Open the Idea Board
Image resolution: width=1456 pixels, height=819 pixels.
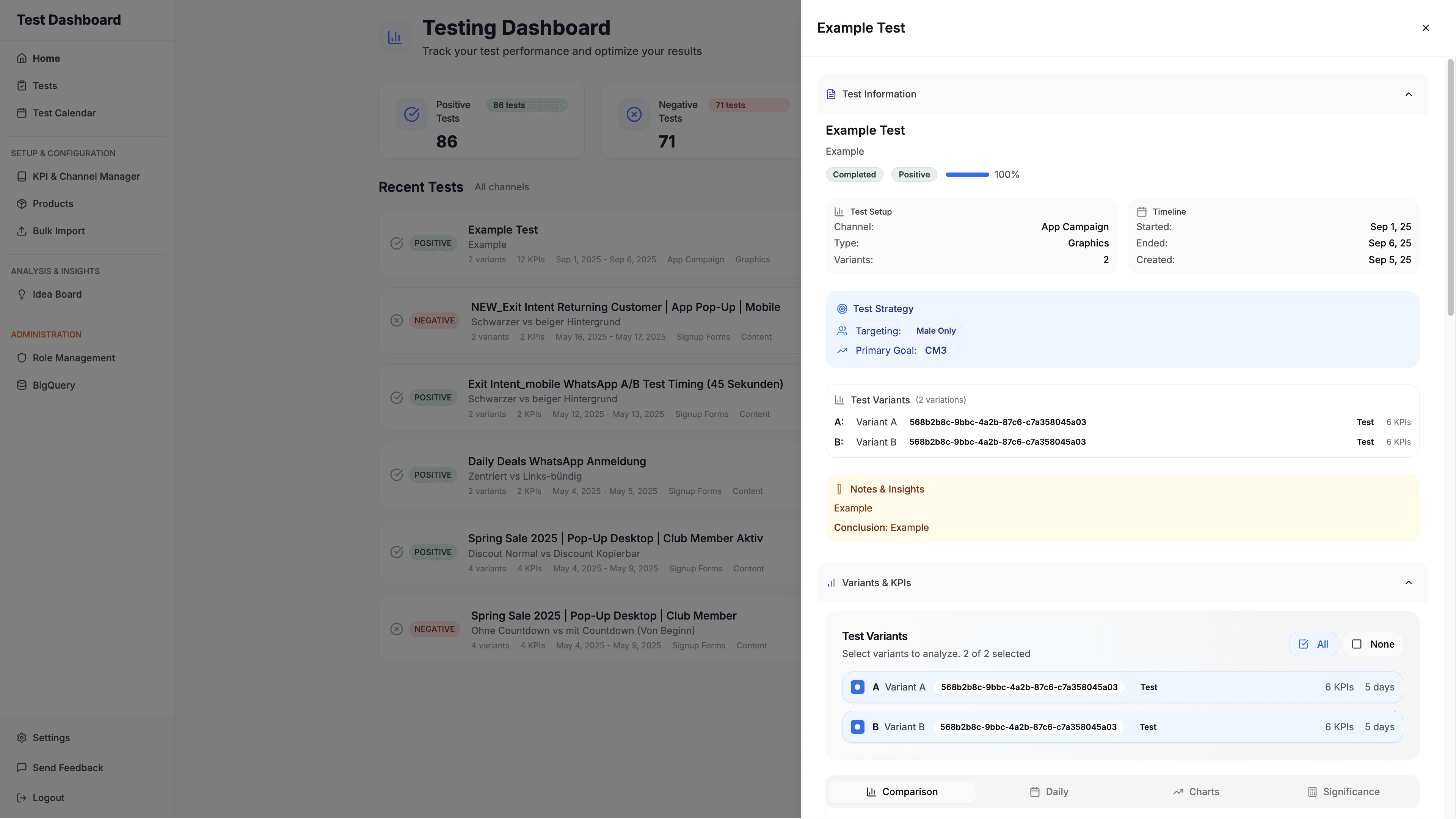(56, 294)
